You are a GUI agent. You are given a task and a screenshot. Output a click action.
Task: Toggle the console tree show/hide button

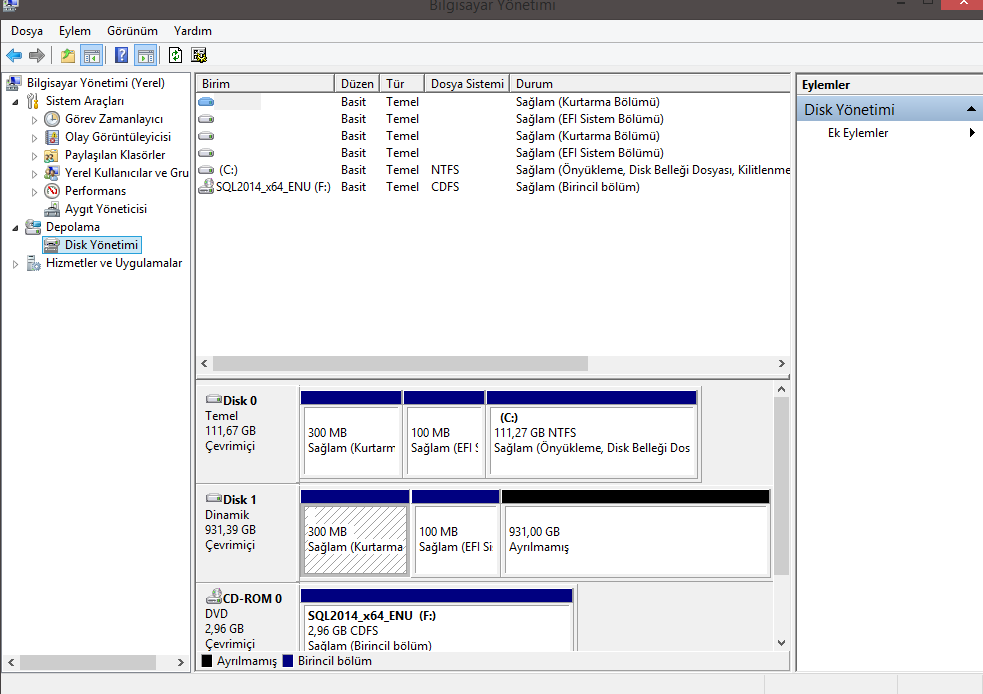tap(92, 55)
